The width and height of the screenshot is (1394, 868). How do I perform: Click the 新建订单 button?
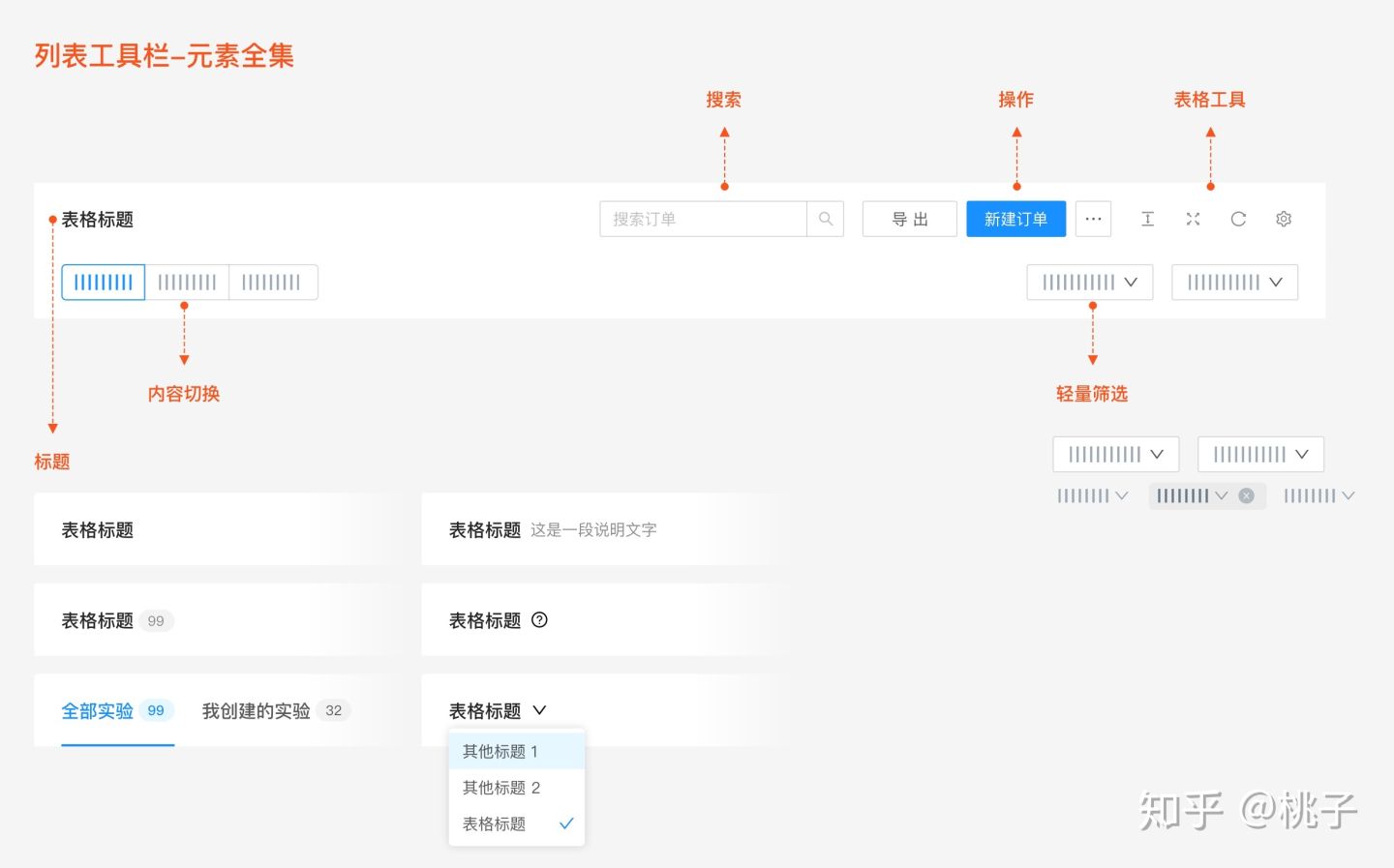coord(1015,219)
